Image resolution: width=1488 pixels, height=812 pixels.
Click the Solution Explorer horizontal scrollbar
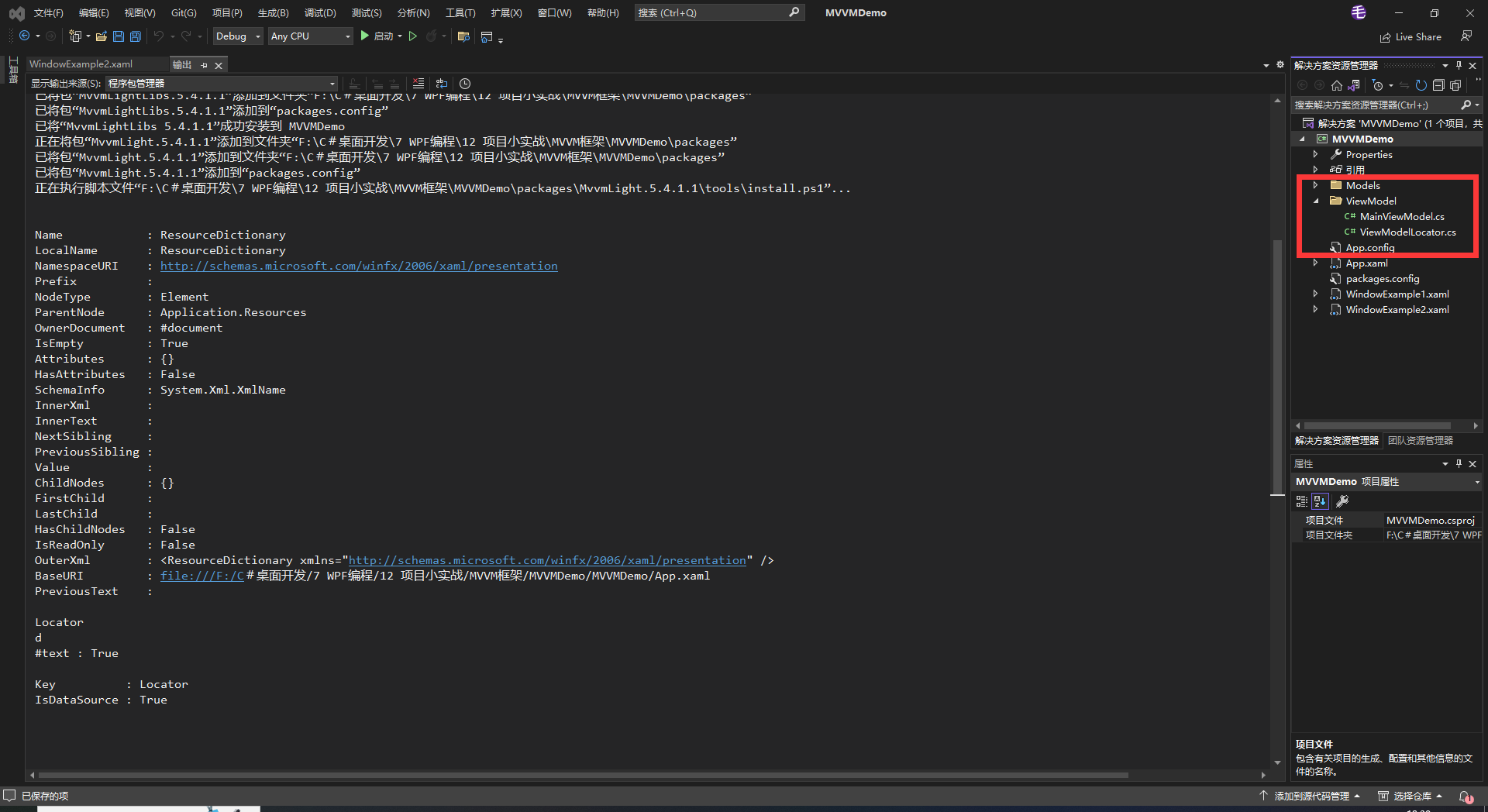tap(1378, 425)
